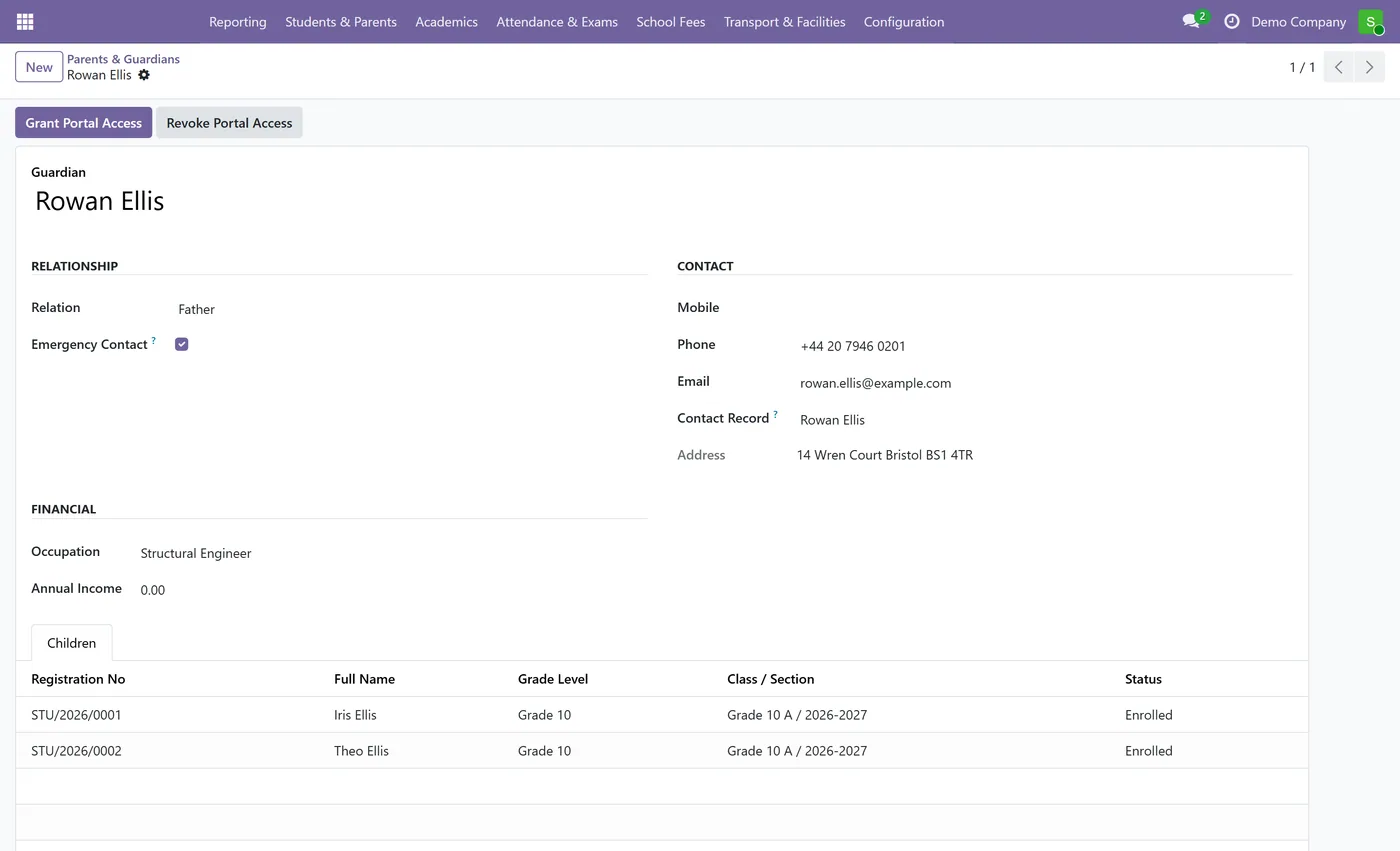Viewport: 1400px width, 851px height.
Task: Open the Iris Ellis child row
Action: point(662,715)
